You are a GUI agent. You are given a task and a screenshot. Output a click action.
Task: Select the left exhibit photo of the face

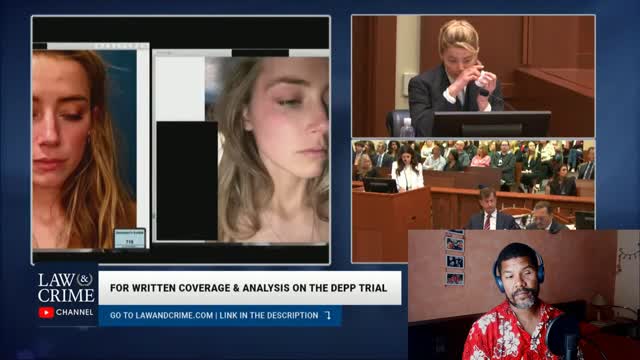click(84, 149)
